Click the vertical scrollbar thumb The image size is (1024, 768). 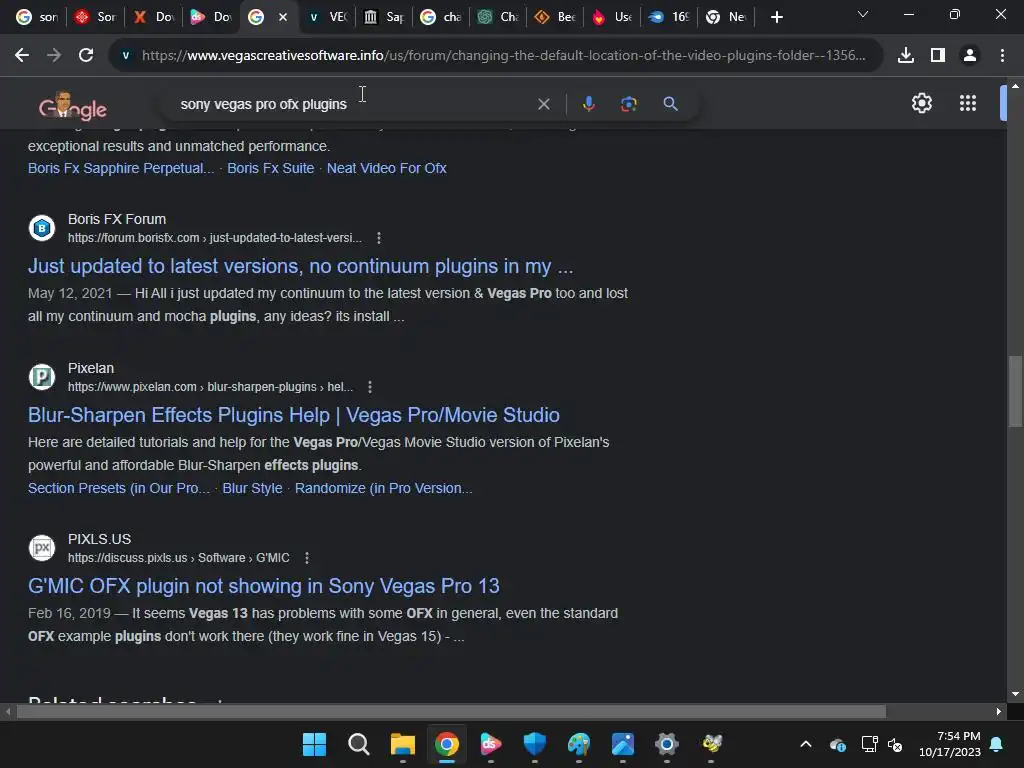click(1015, 391)
